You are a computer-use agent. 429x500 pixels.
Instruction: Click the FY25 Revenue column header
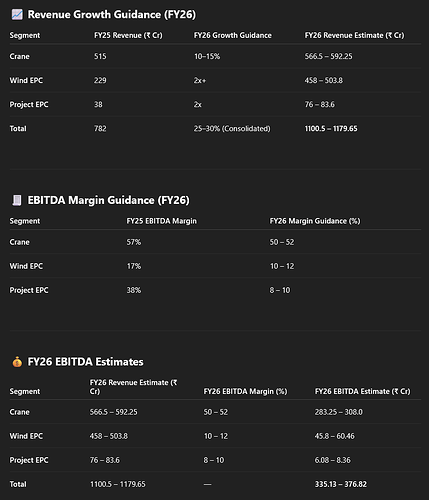click(128, 35)
